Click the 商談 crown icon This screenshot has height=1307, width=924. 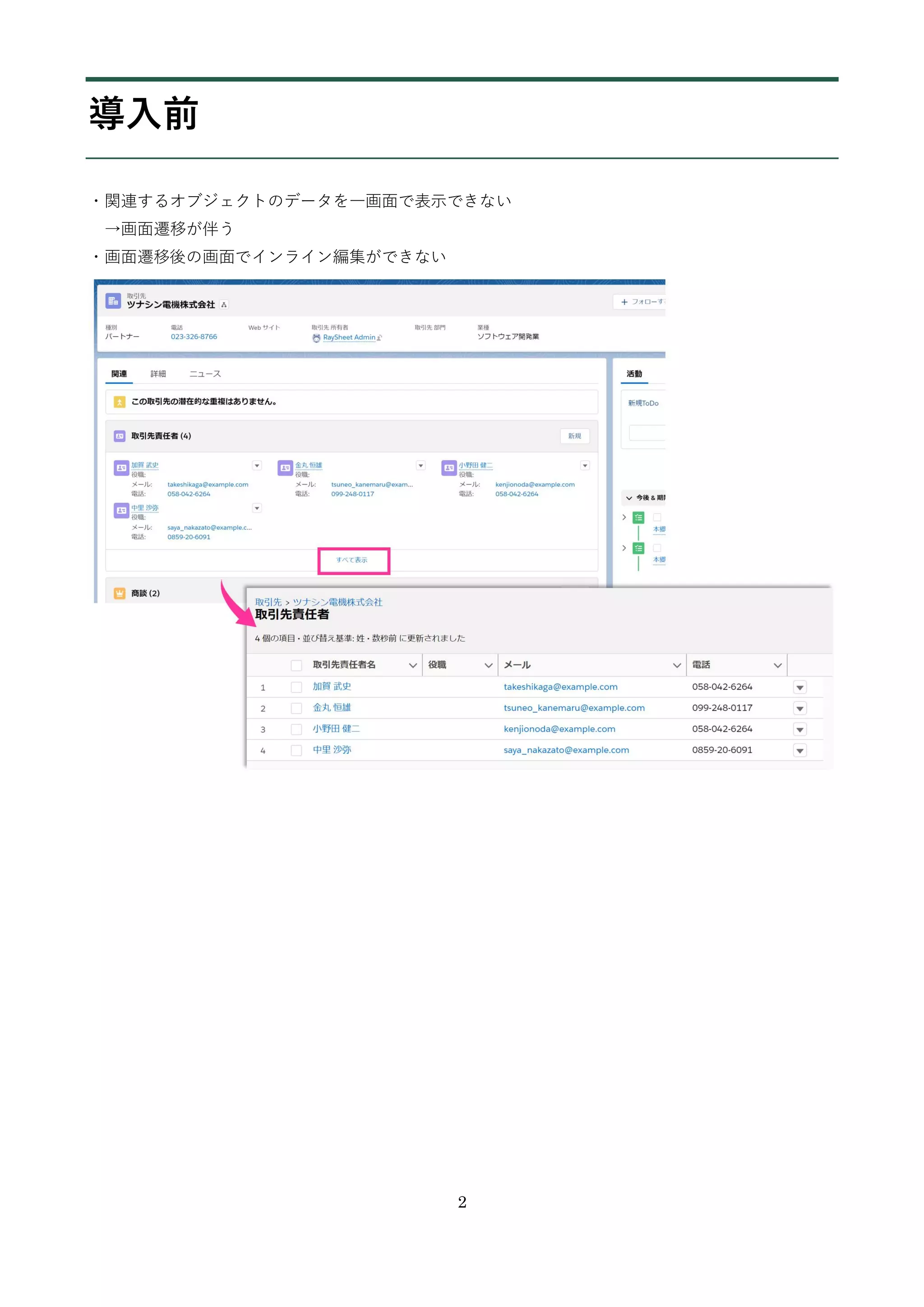[120, 593]
